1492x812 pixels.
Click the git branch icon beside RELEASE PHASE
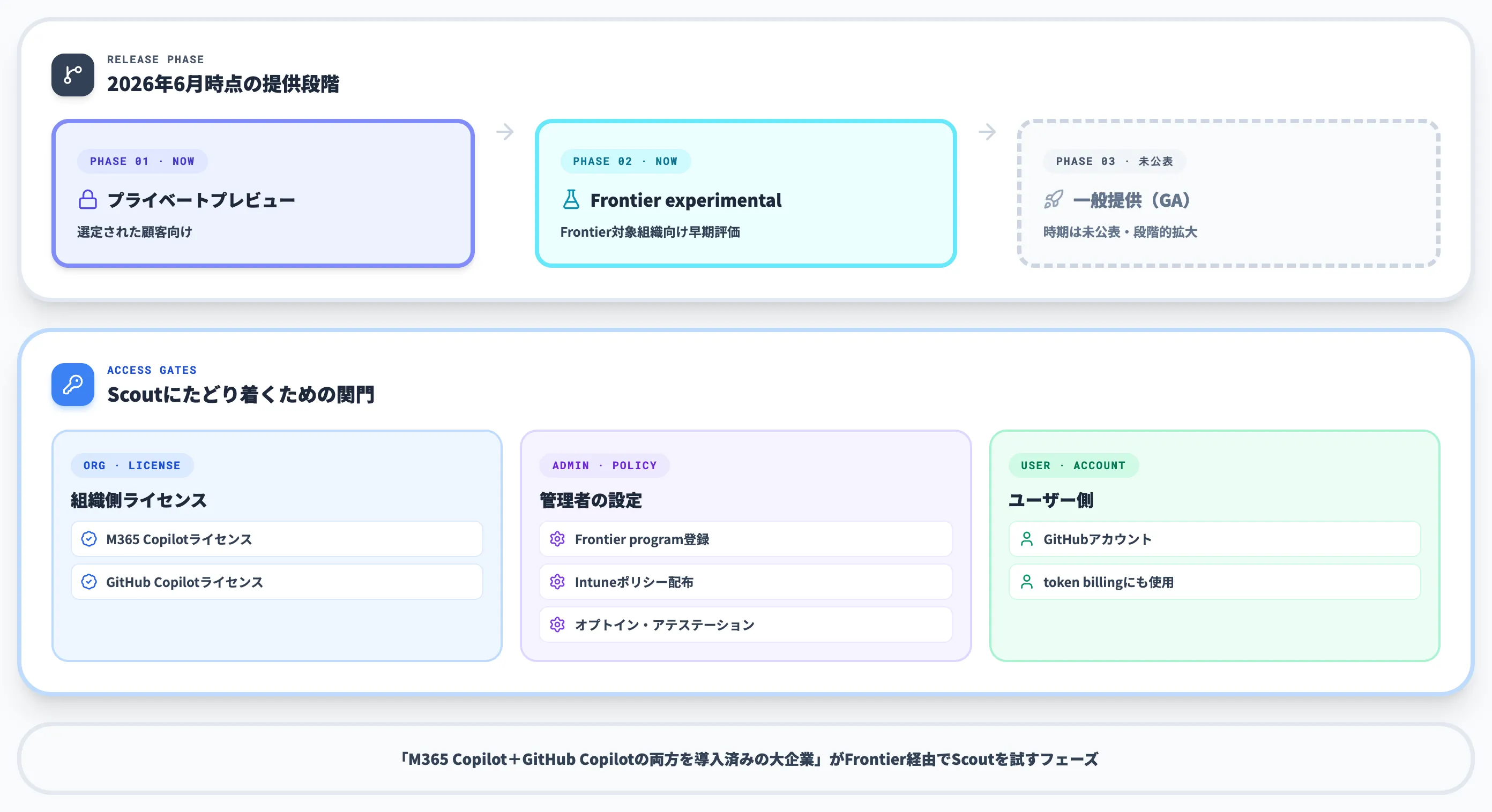72,74
